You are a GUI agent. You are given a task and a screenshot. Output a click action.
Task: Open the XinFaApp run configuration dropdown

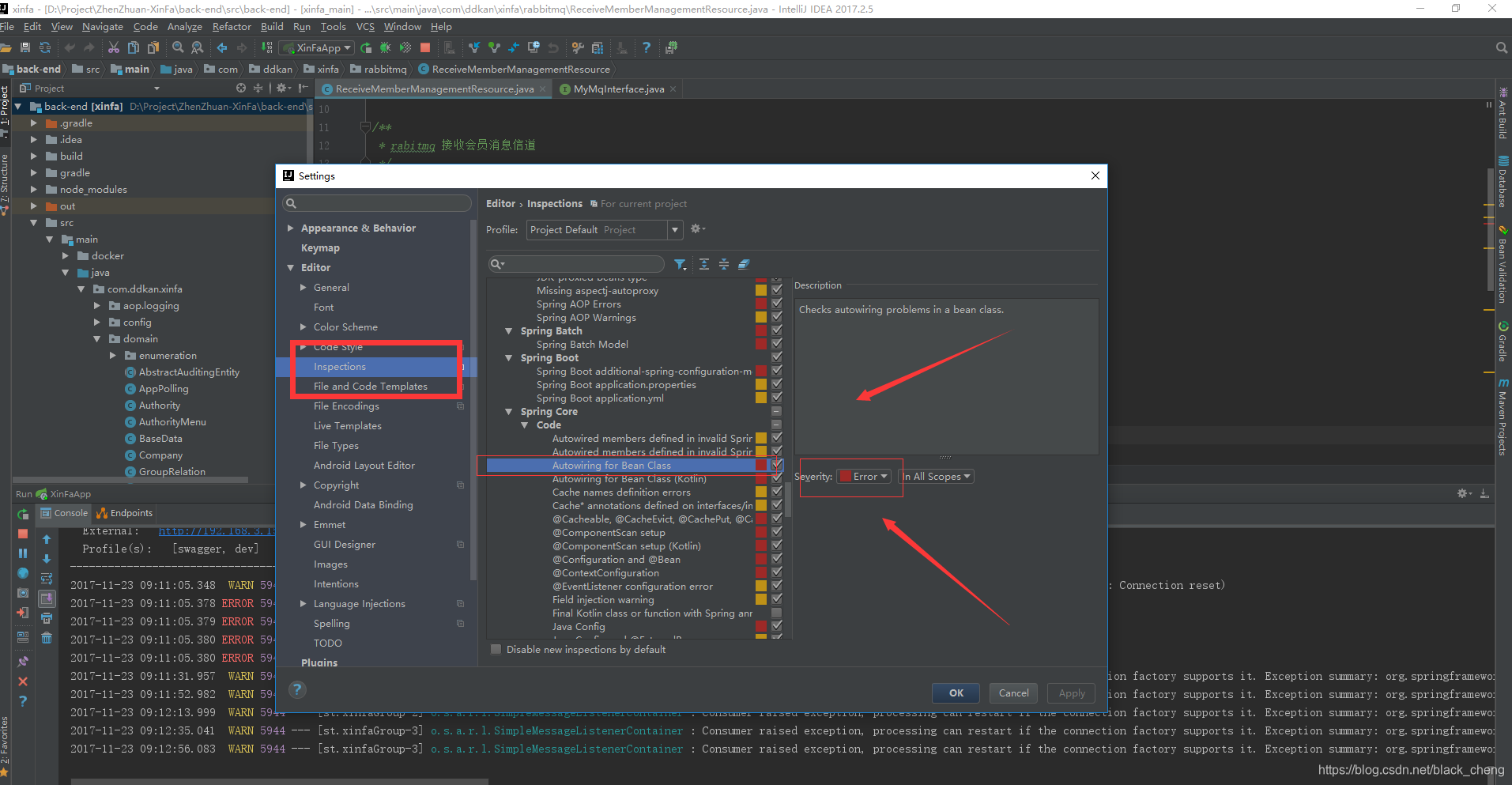pyautogui.click(x=317, y=47)
